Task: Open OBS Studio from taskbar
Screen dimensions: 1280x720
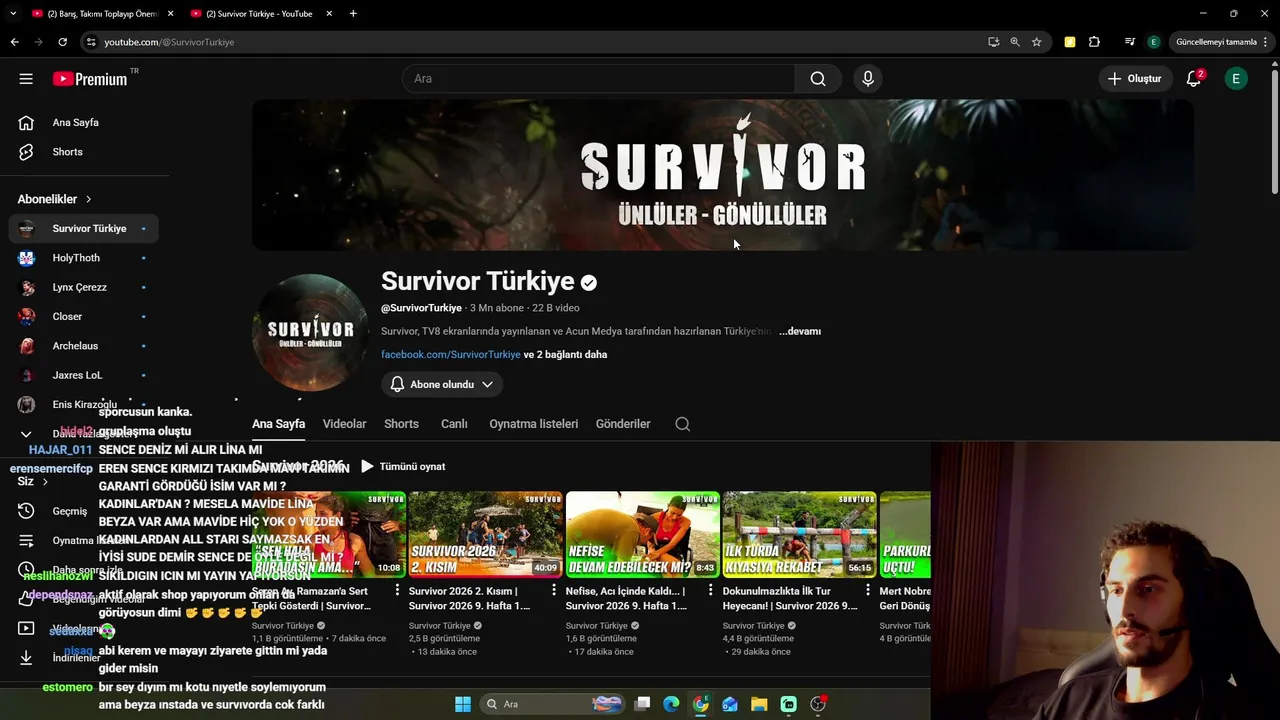Action: 818,704
